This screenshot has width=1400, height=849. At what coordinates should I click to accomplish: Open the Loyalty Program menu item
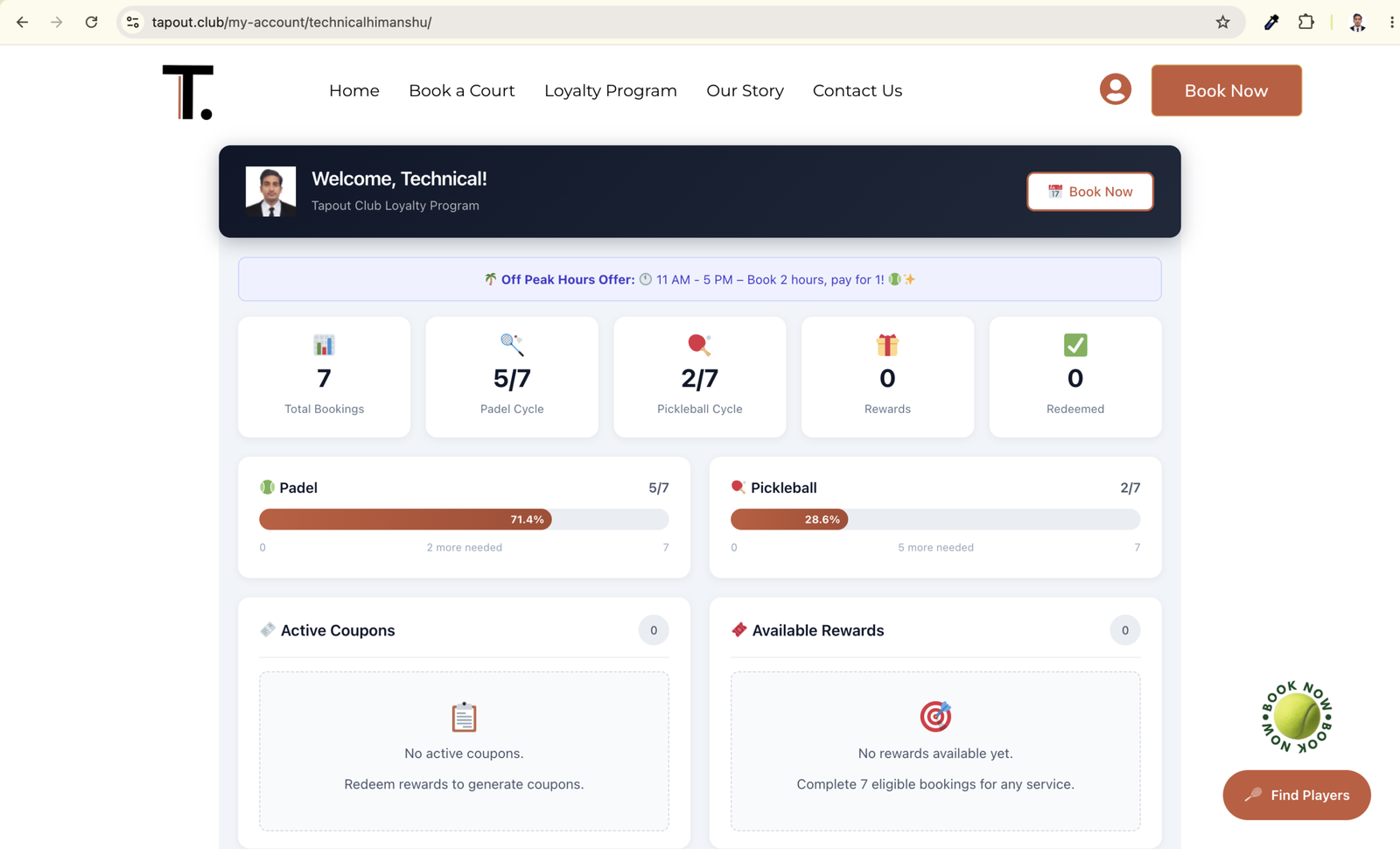coord(611,90)
